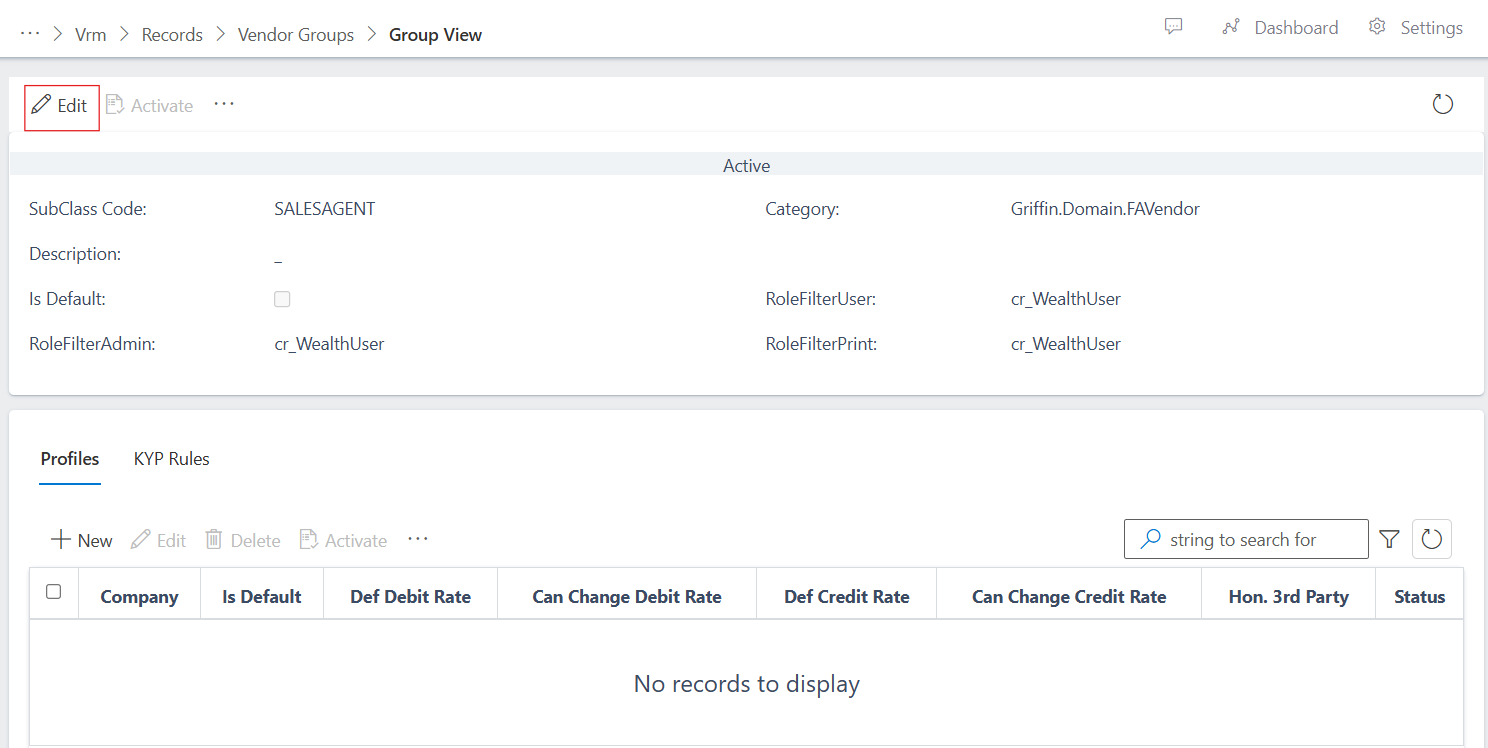Sort by Def Credit Rate column
Viewport: 1488px width, 748px height.
pyautogui.click(x=847, y=597)
